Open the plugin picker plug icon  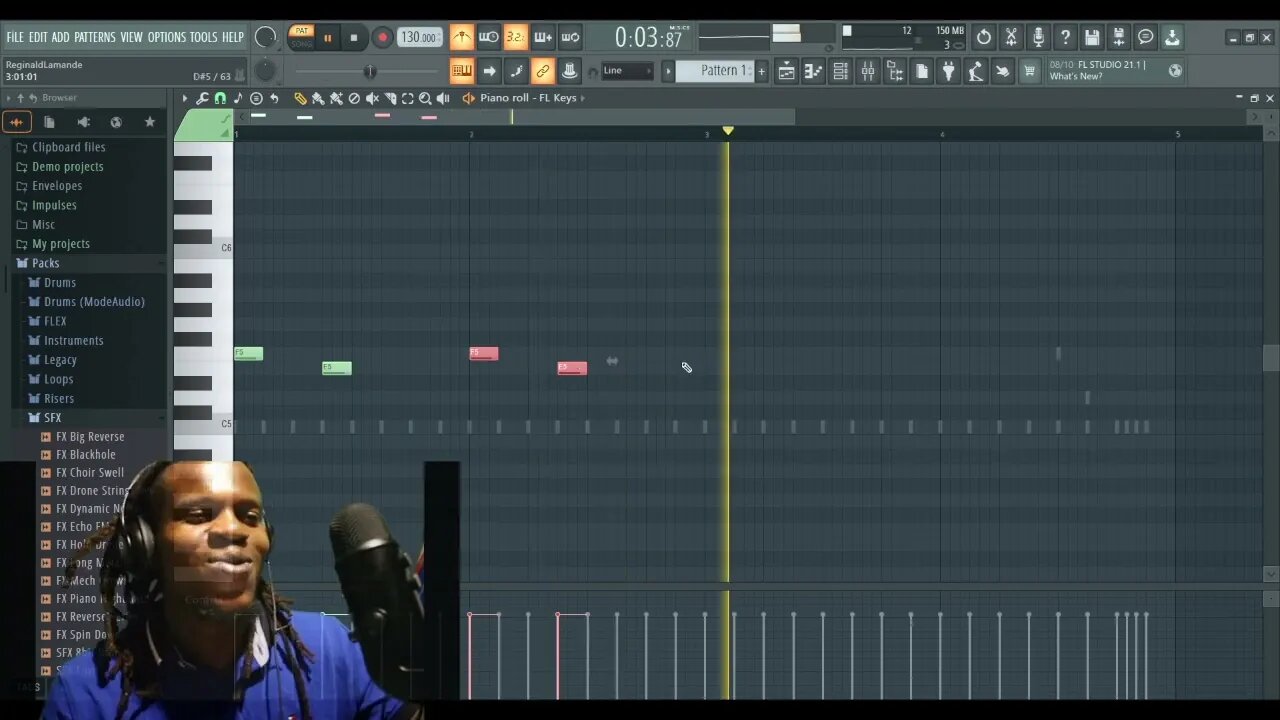coord(948,71)
